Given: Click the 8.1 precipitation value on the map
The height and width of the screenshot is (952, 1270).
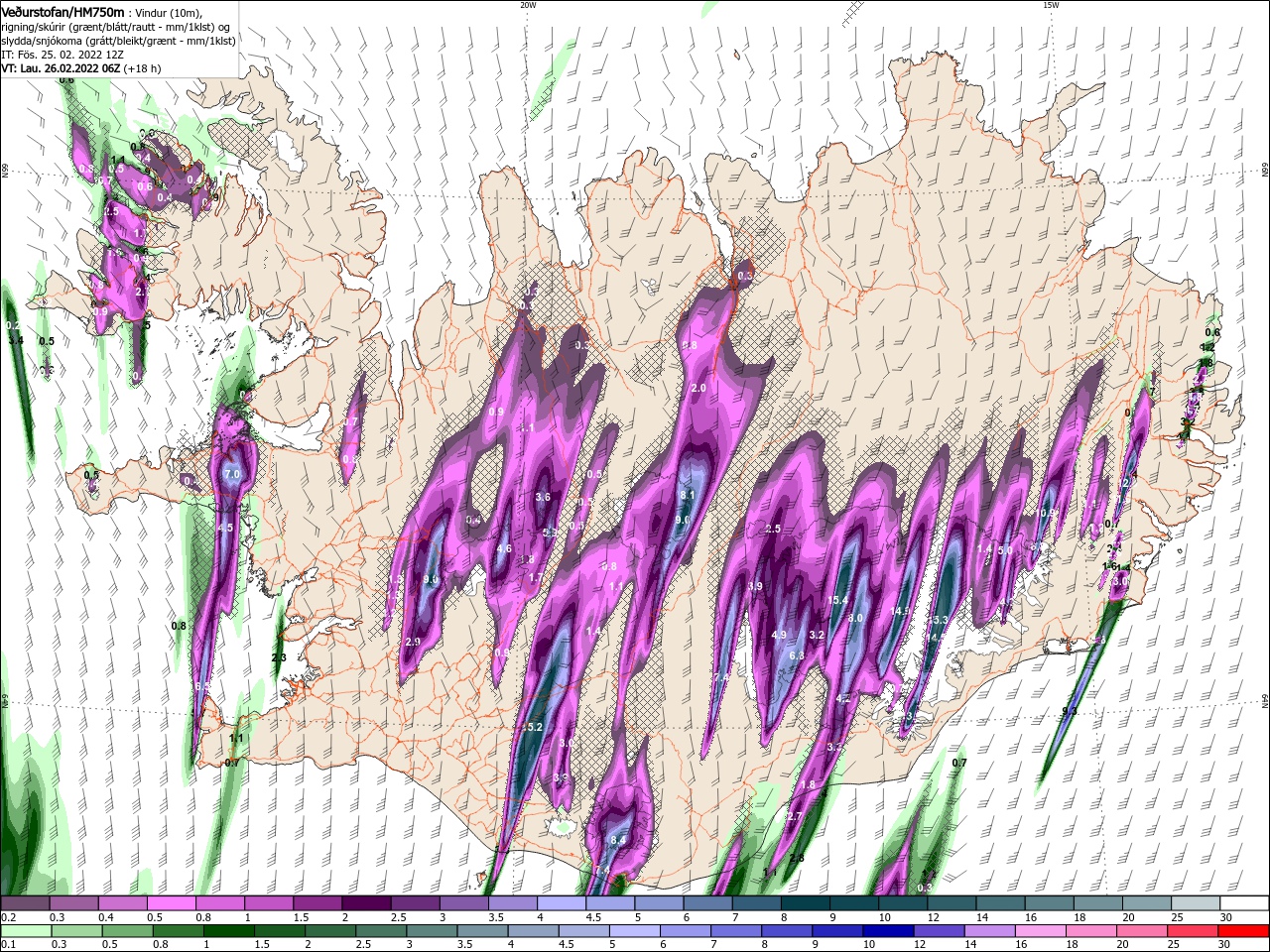Looking at the screenshot, I should 687,494.
